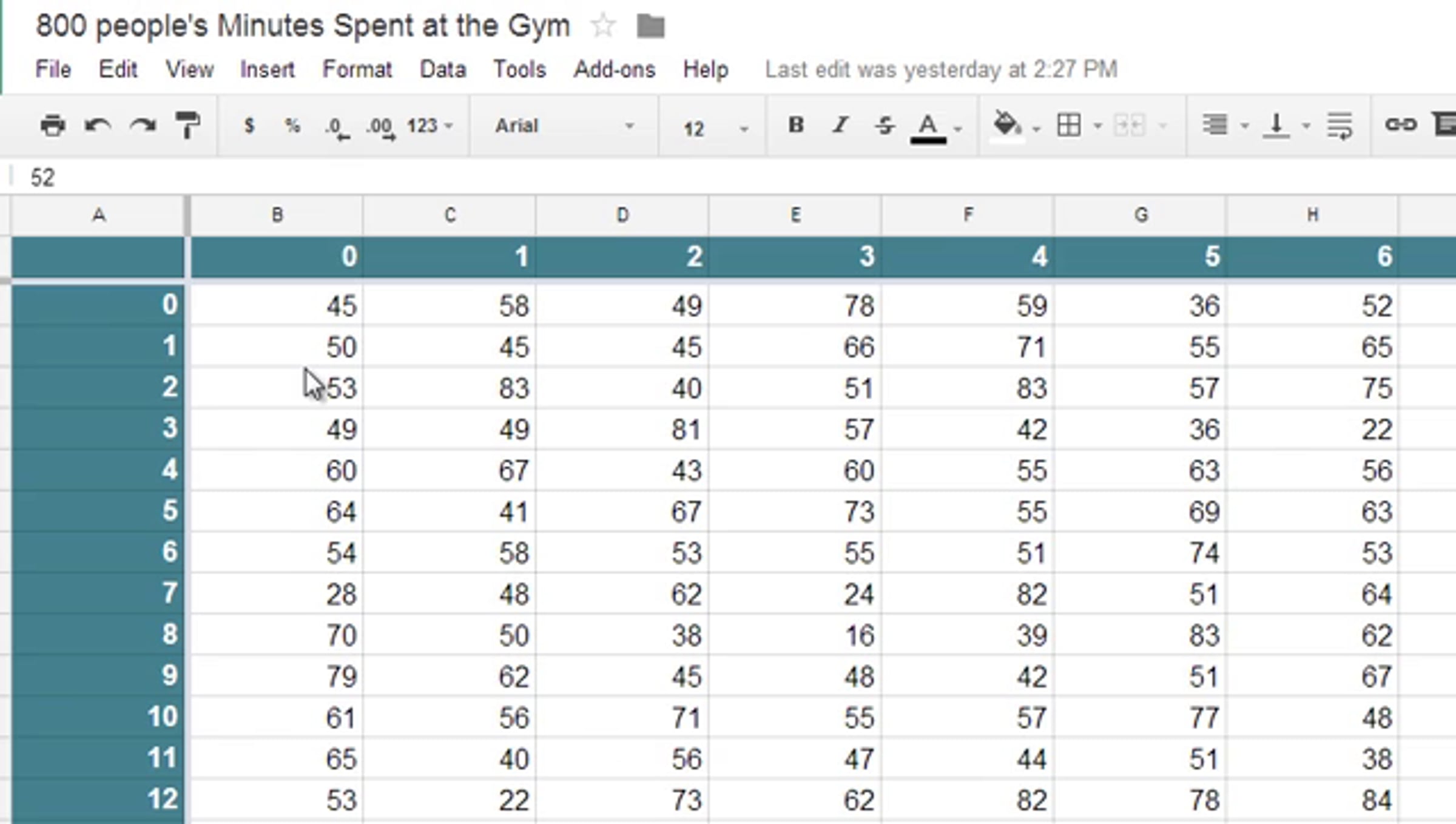1456x824 pixels.
Task: Toggle italic formatting
Action: coord(840,125)
